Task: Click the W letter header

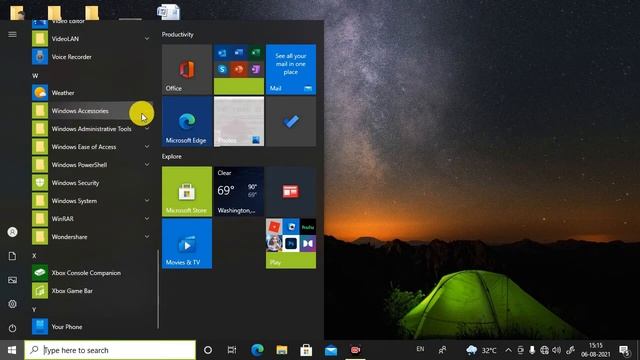Action: point(35,76)
